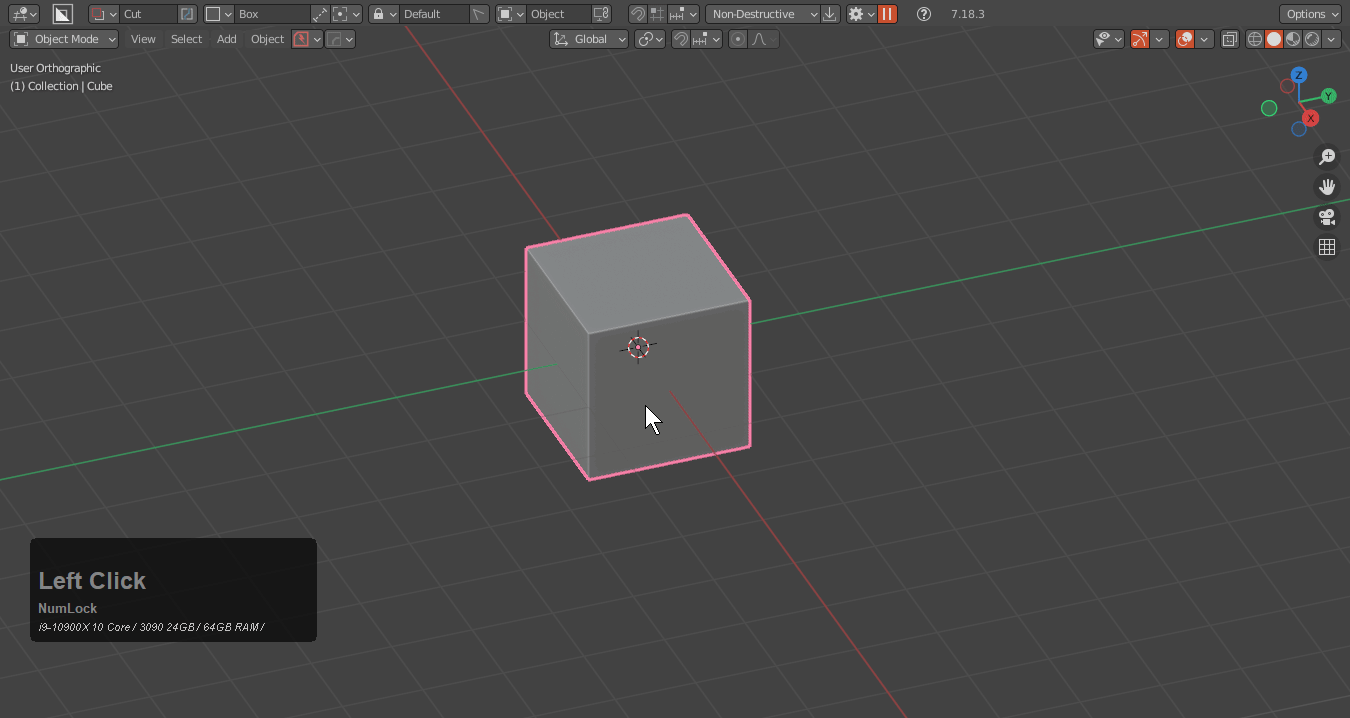The width and height of the screenshot is (1350, 718).
Task: Click the hand pan view icon
Action: point(1327,187)
